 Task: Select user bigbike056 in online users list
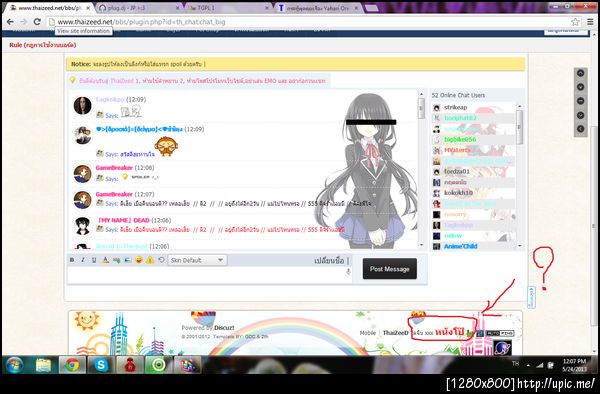point(460,139)
